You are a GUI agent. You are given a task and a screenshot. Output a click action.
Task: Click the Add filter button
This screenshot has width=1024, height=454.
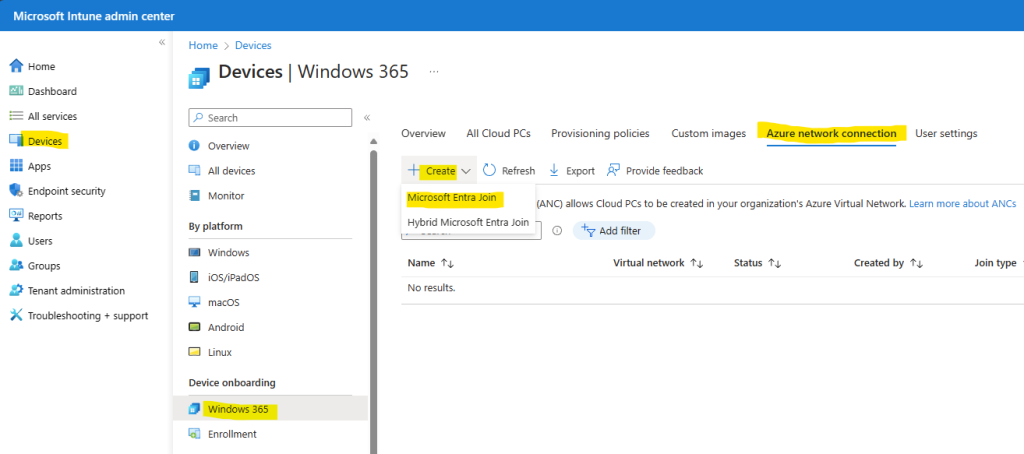click(x=614, y=231)
